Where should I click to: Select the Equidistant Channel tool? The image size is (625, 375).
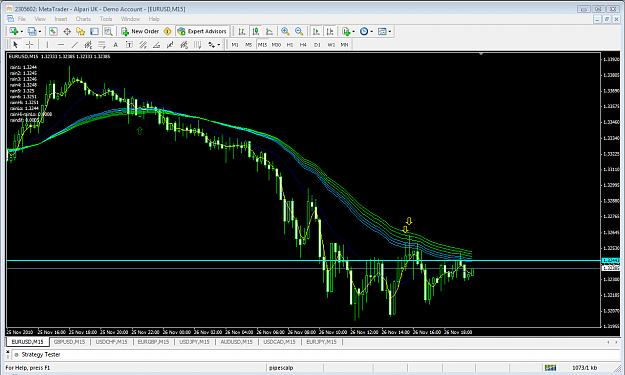pos(88,45)
